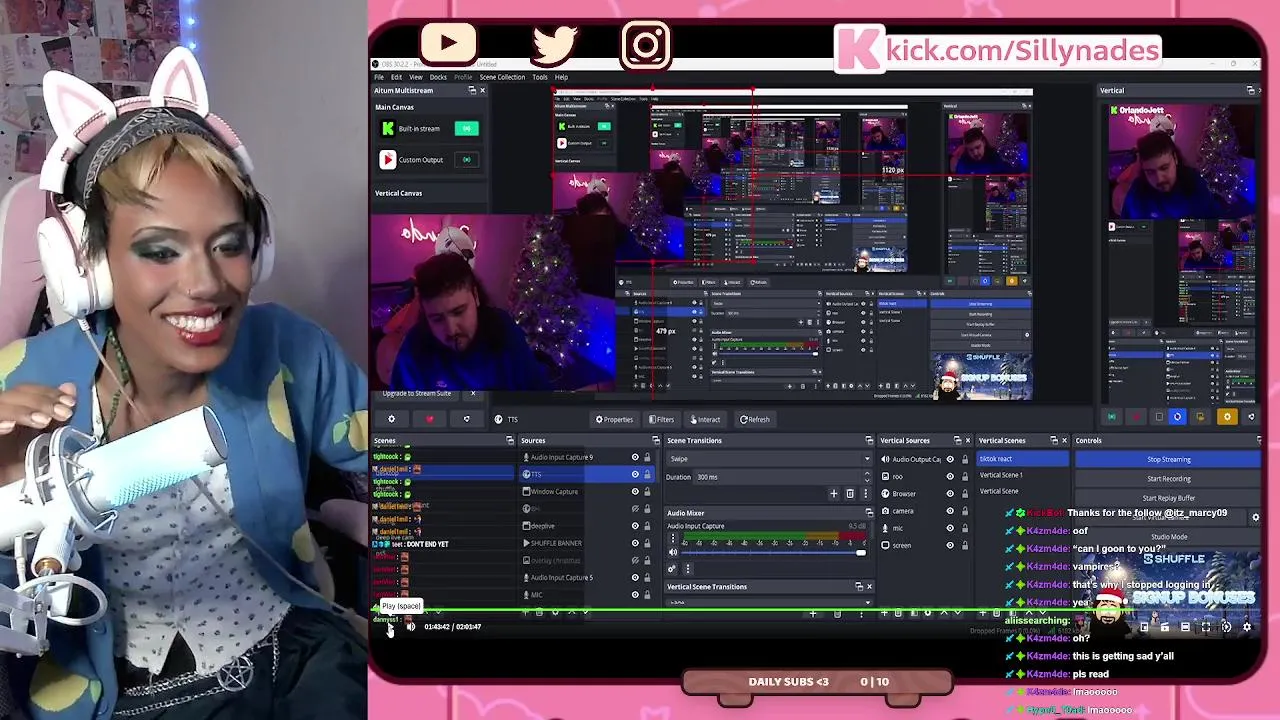Dismiss the Upgrade to Stream Suite banner

tap(473, 393)
